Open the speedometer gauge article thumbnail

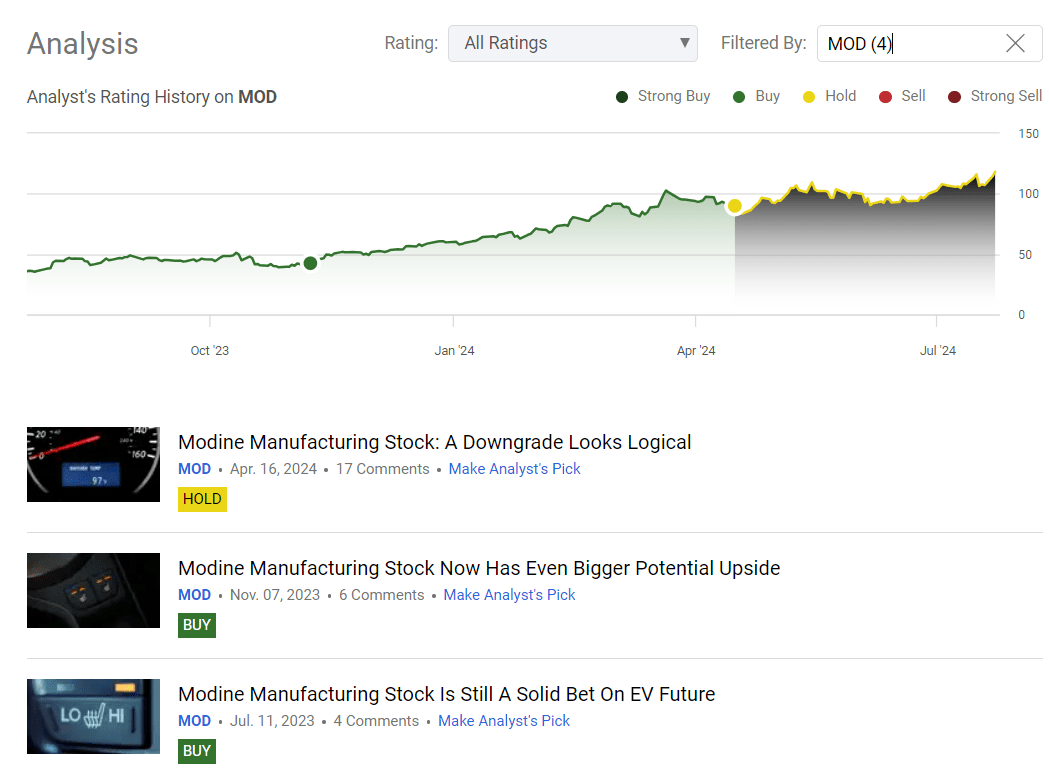pos(93,464)
